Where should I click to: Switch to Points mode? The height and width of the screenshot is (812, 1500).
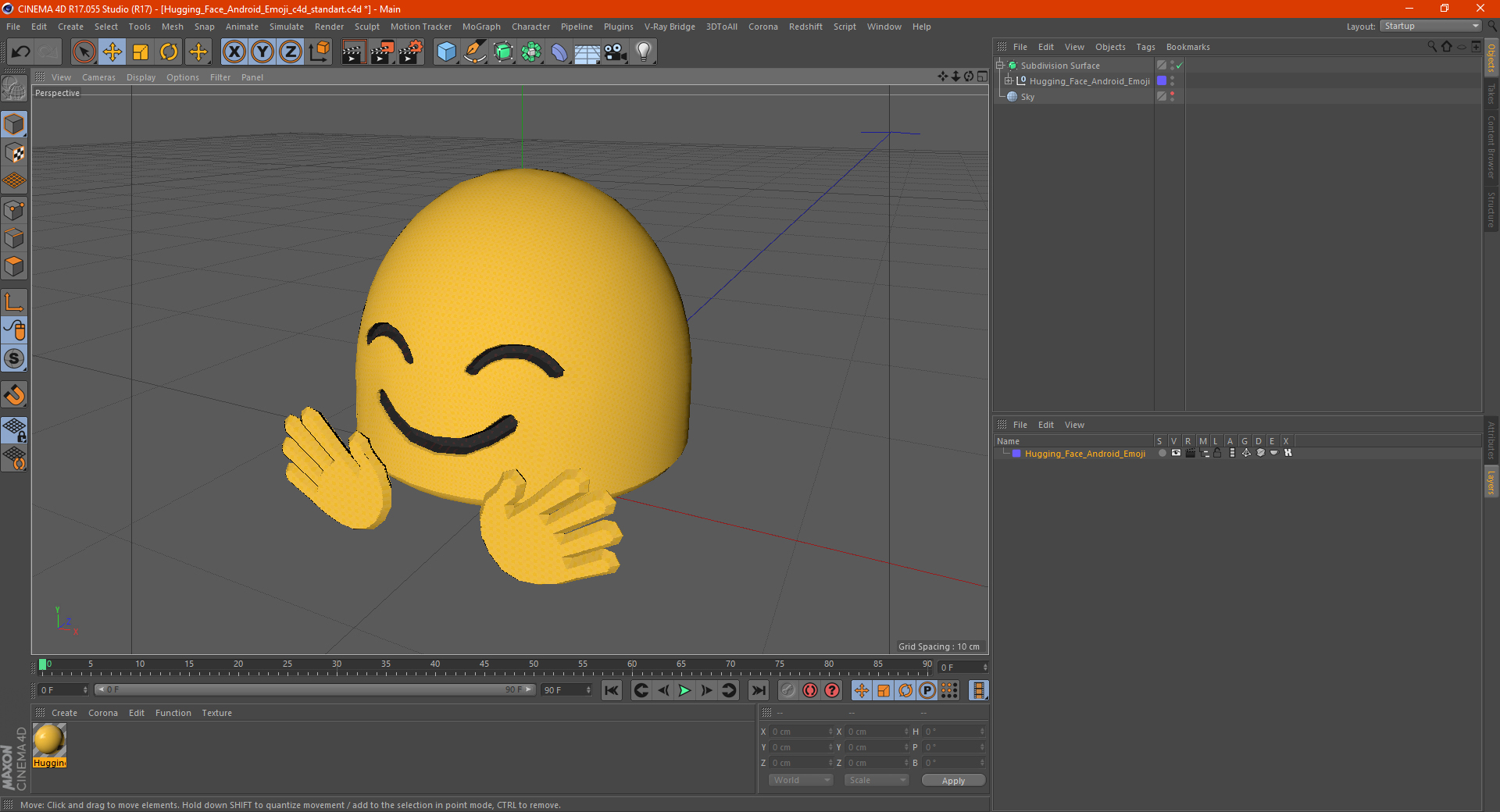click(15, 210)
